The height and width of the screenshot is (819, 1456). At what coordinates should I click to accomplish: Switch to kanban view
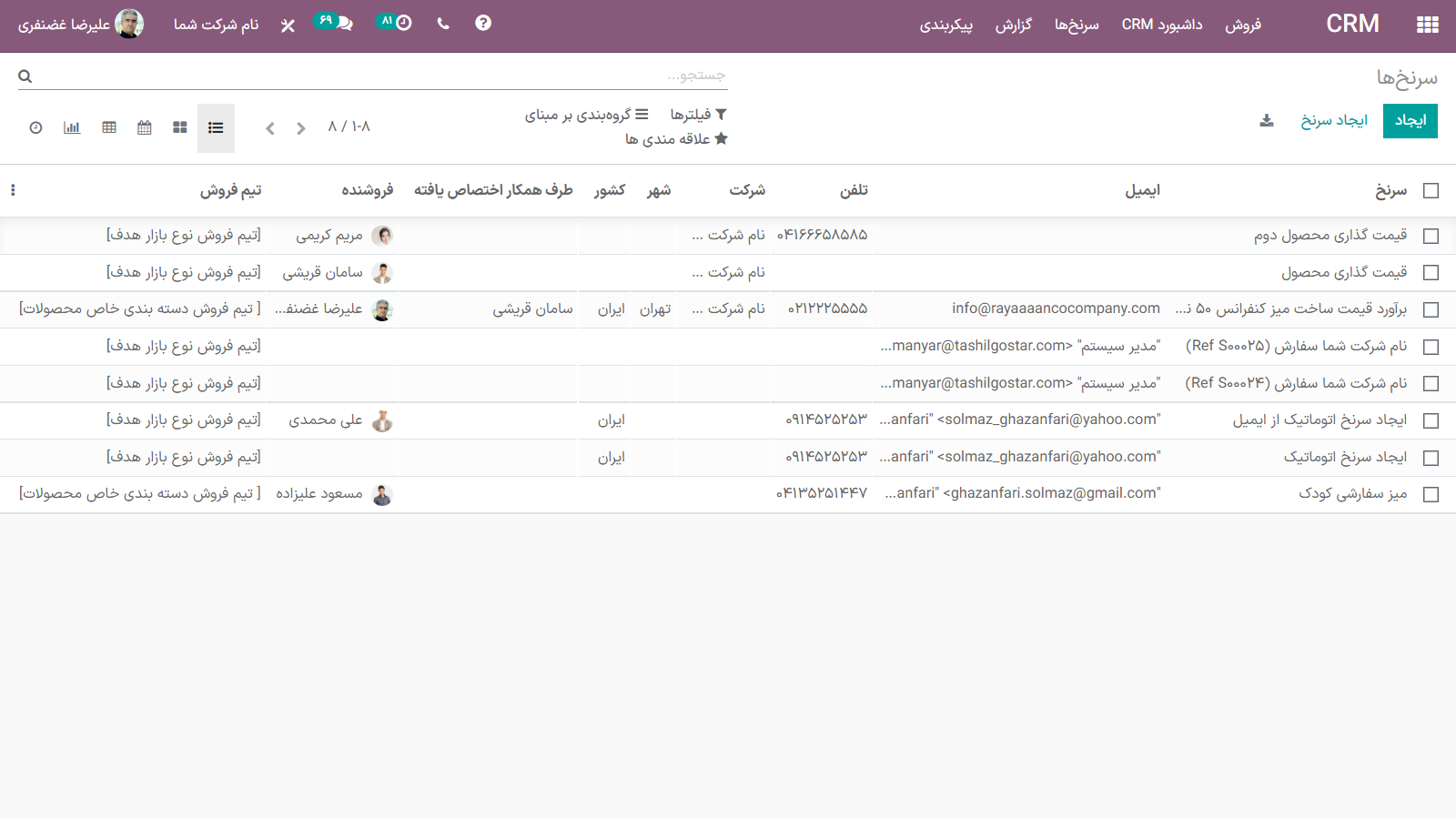180,127
